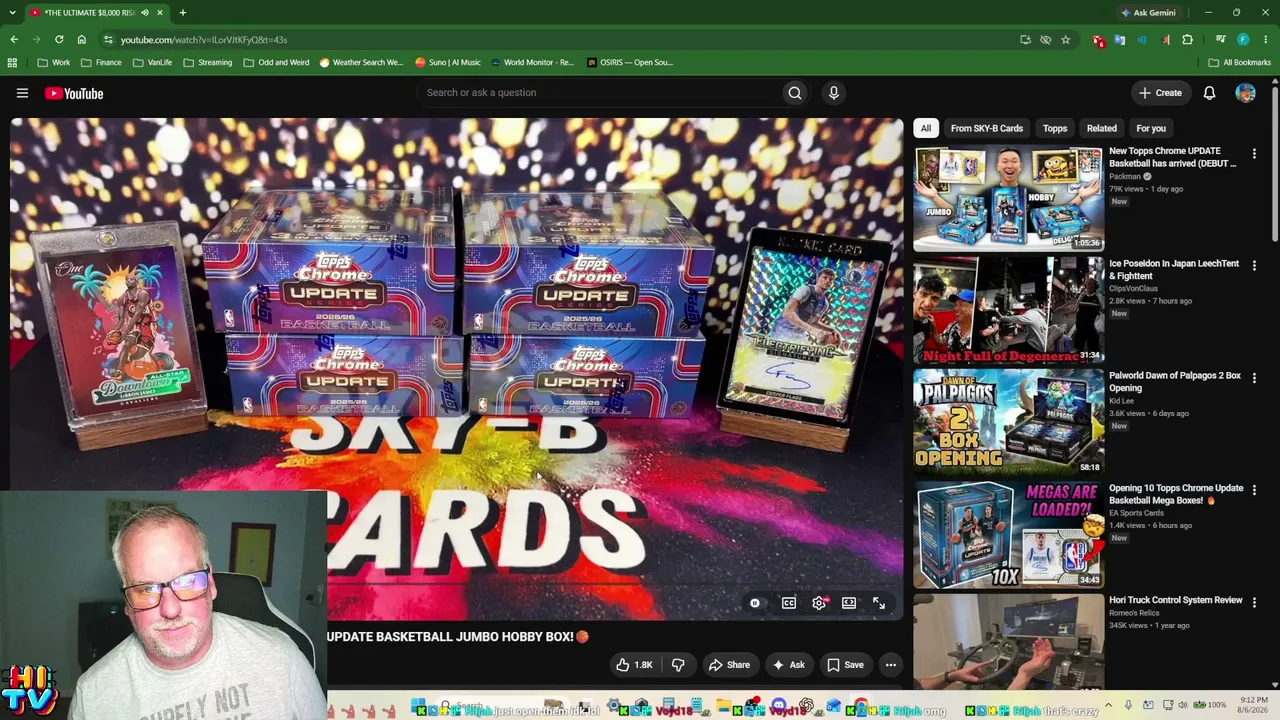
Task: Open more actions for the playing video
Action: pyautogui.click(x=890, y=665)
